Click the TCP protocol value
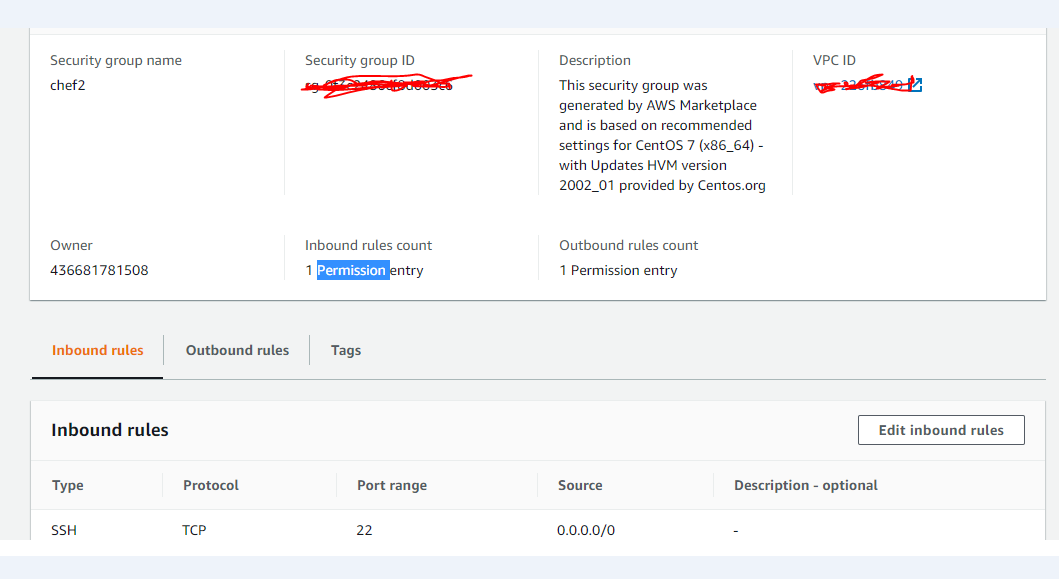1059x579 pixels. tap(194, 530)
